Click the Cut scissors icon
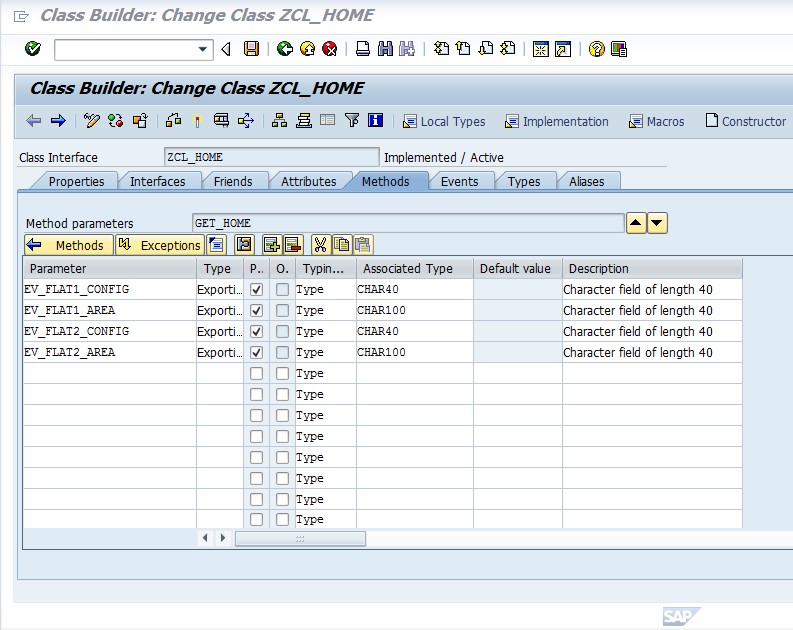The width and height of the screenshot is (793, 630). tap(320, 245)
